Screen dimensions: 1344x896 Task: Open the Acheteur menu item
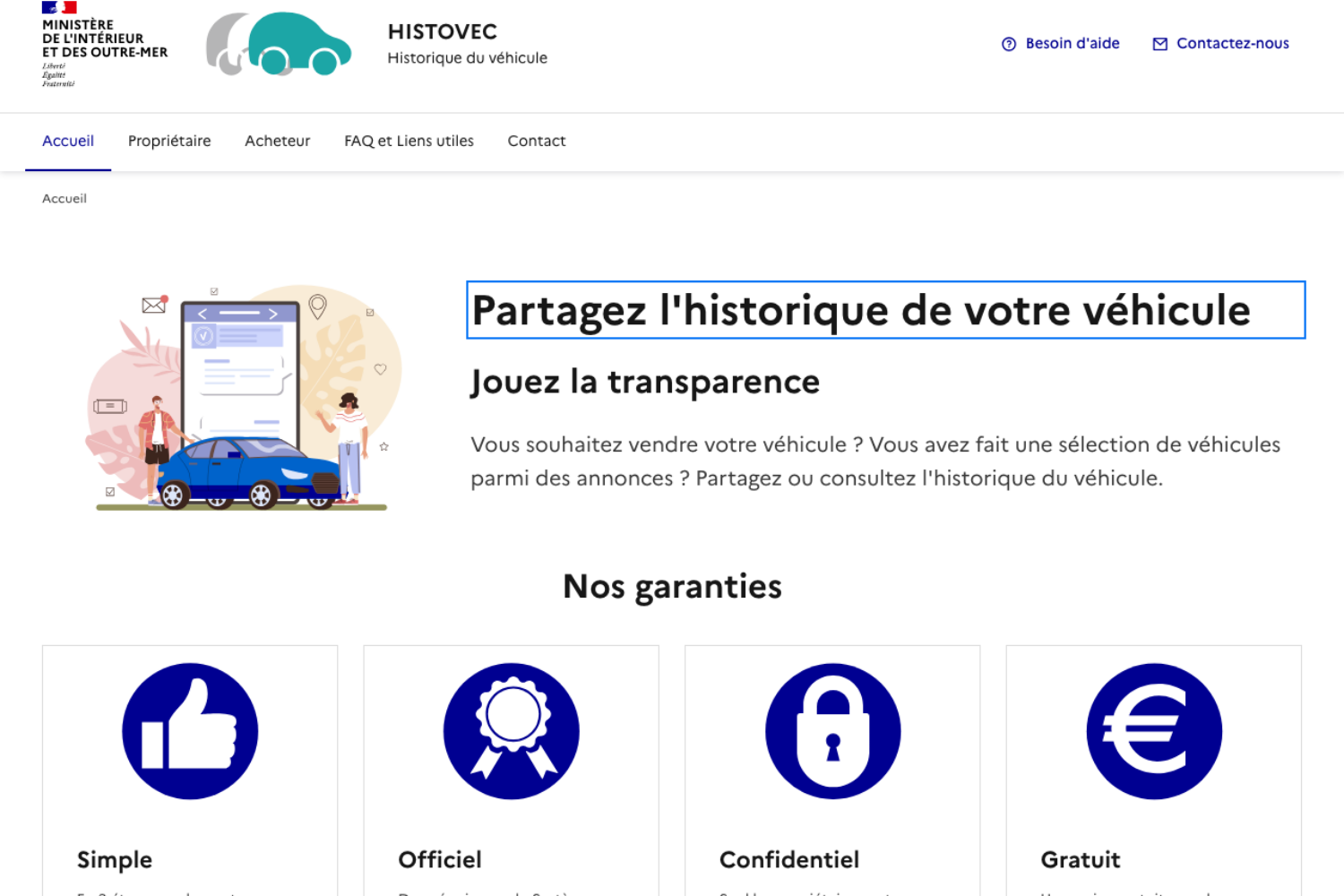278,141
